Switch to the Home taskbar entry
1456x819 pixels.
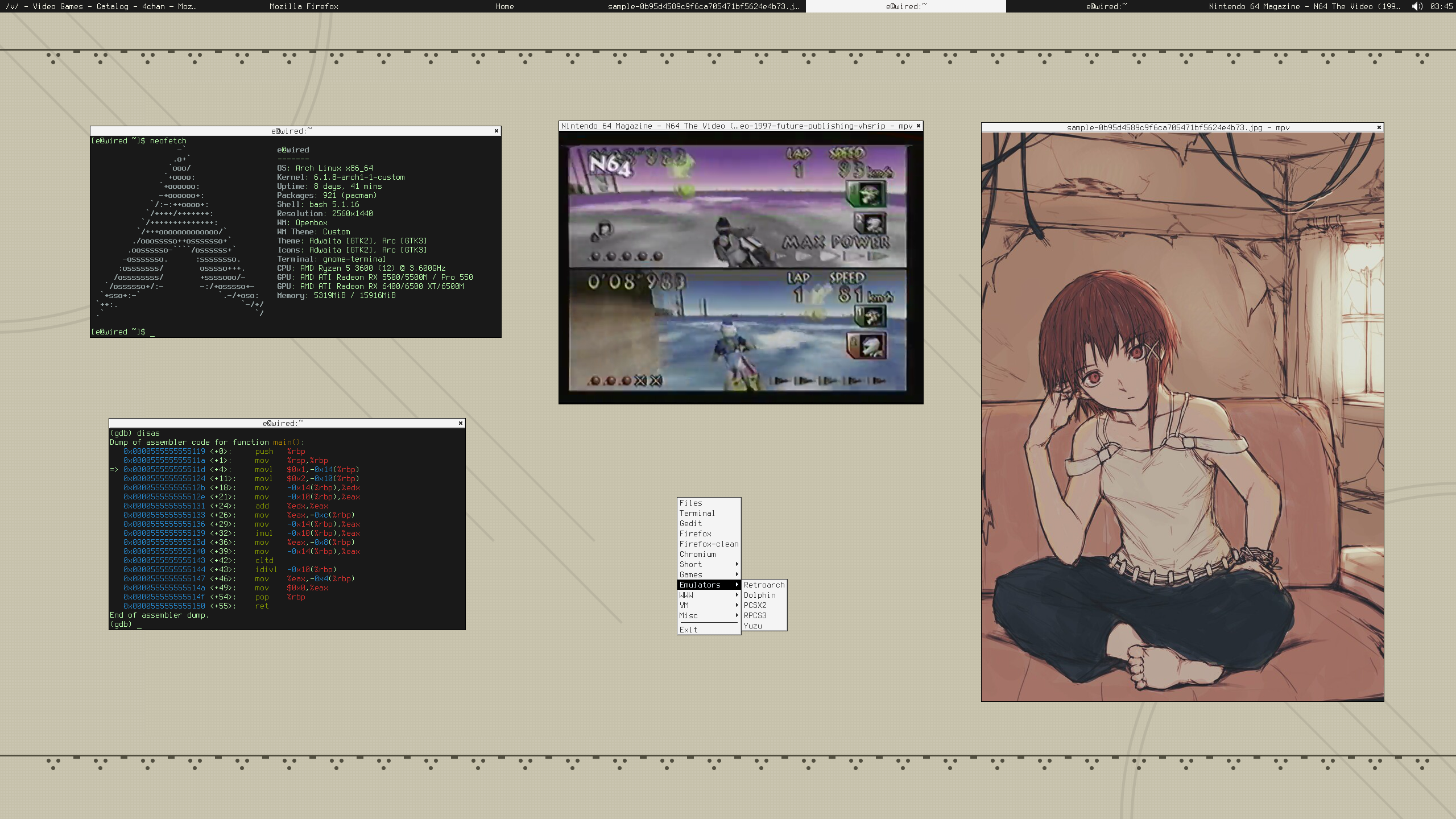pyautogui.click(x=504, y=6)
